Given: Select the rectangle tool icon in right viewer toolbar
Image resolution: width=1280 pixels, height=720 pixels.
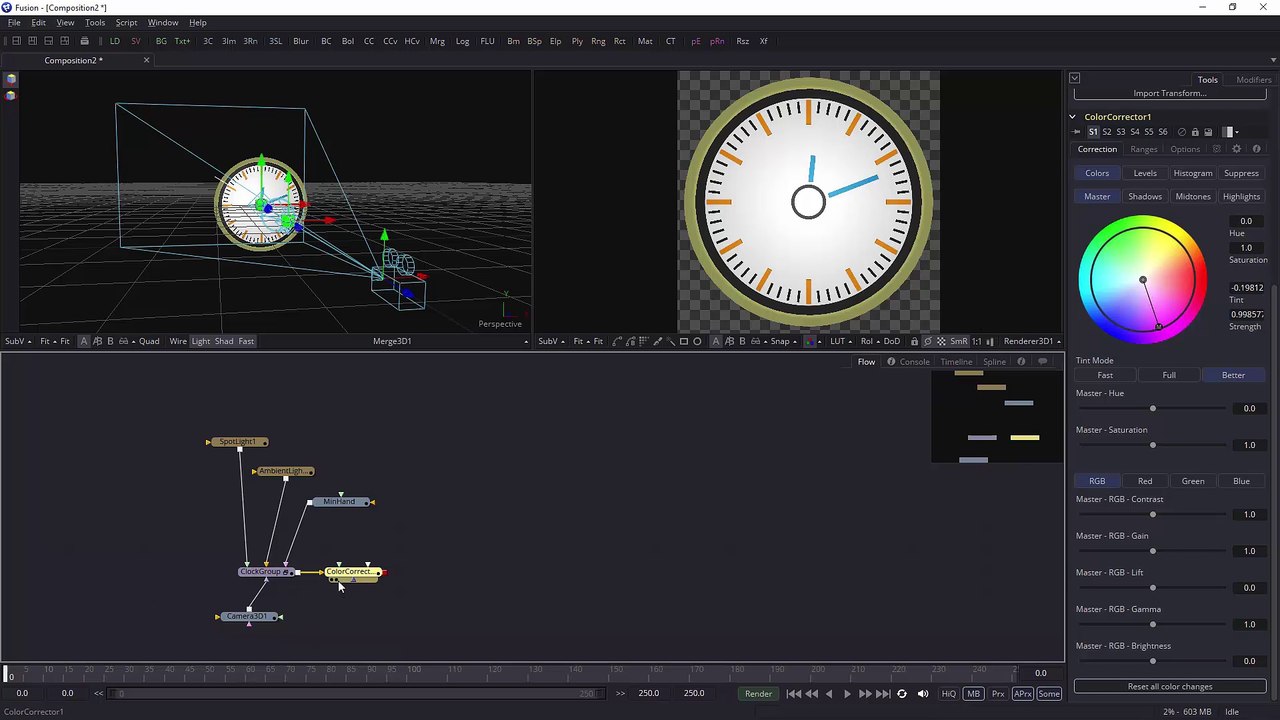Looking at the screenshot, I should click(684, 341).
